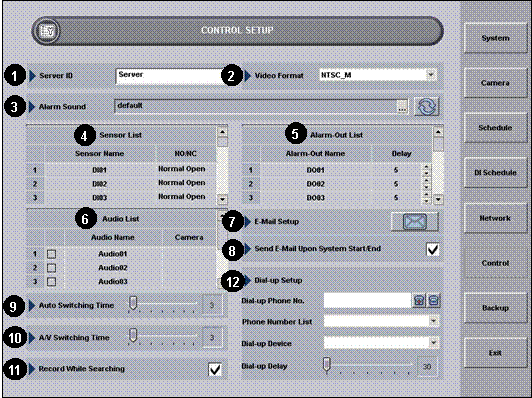
Task: Check the Audio03 checkbox
Action: (x=52, y=282)
